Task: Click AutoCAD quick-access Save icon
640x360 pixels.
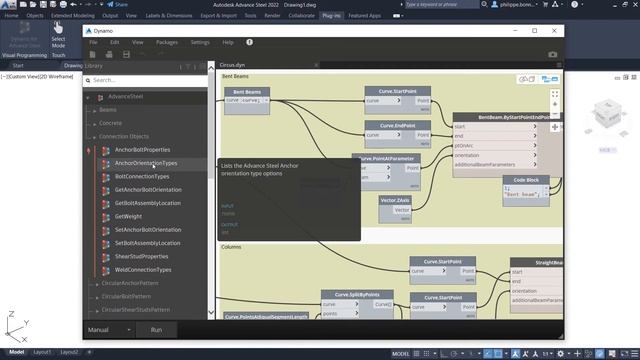Action: 43,4
